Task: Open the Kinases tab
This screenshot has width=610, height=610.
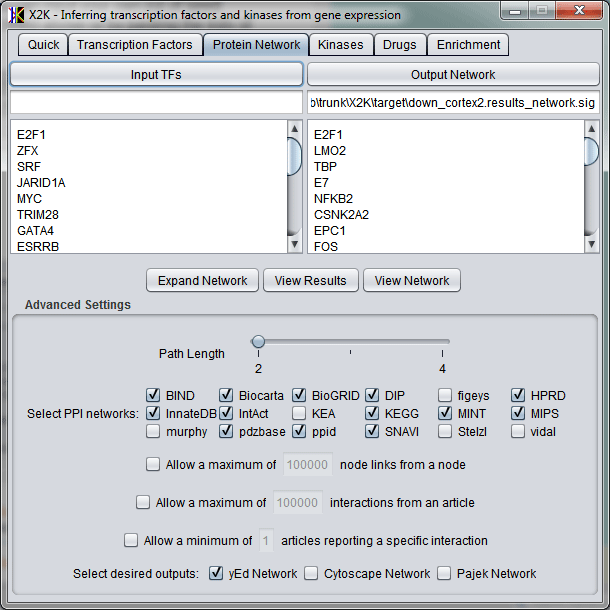Action: 340,45
